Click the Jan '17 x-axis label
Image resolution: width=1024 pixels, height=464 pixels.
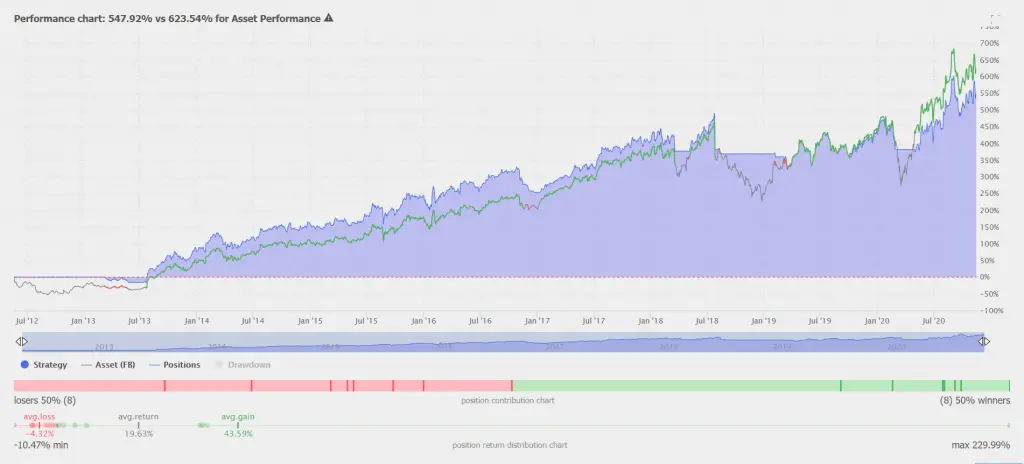click(537, 321)
